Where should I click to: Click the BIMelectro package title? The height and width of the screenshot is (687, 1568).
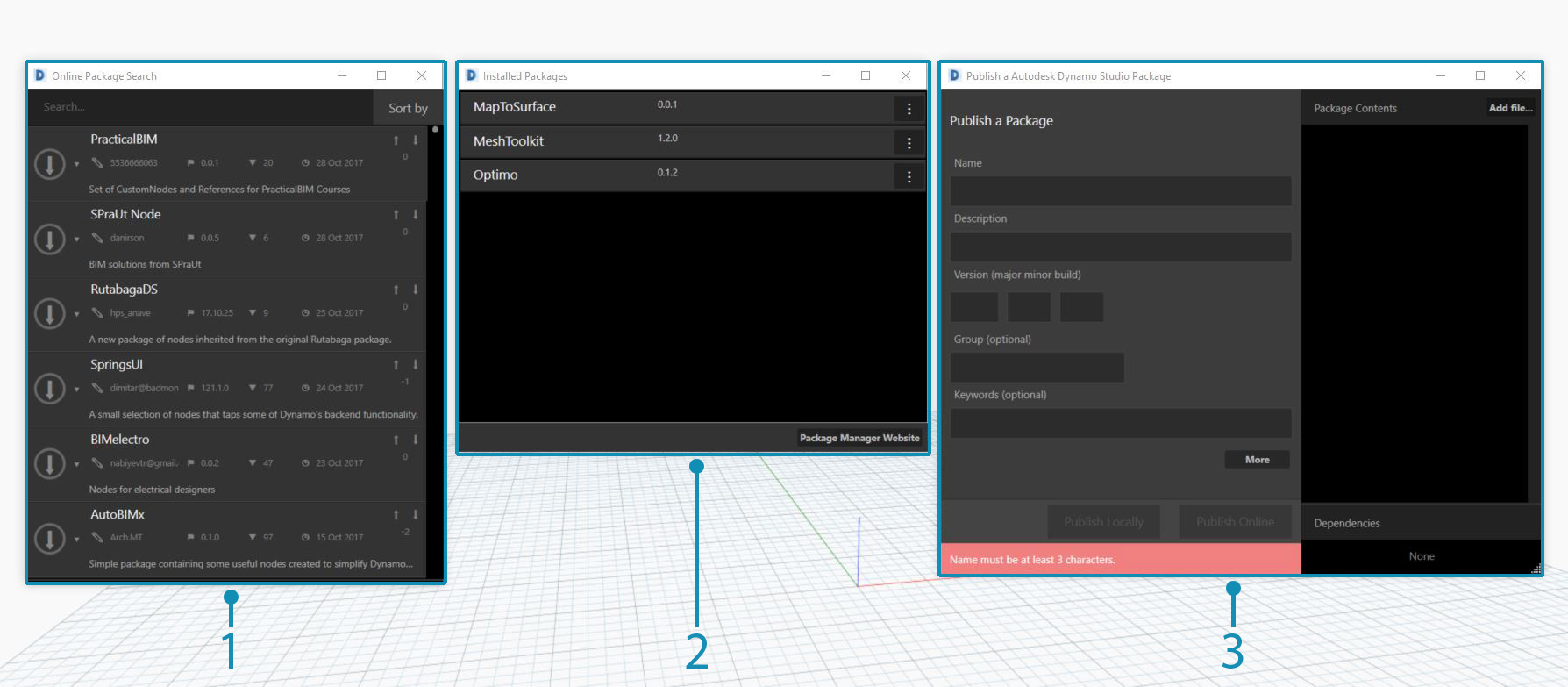120,440
